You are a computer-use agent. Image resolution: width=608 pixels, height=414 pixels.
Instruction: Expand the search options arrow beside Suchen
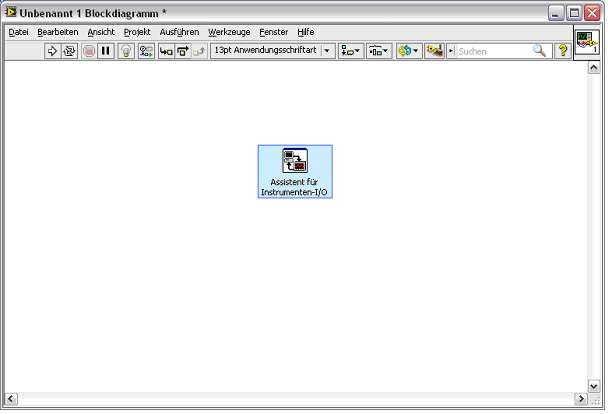[451, 51]
